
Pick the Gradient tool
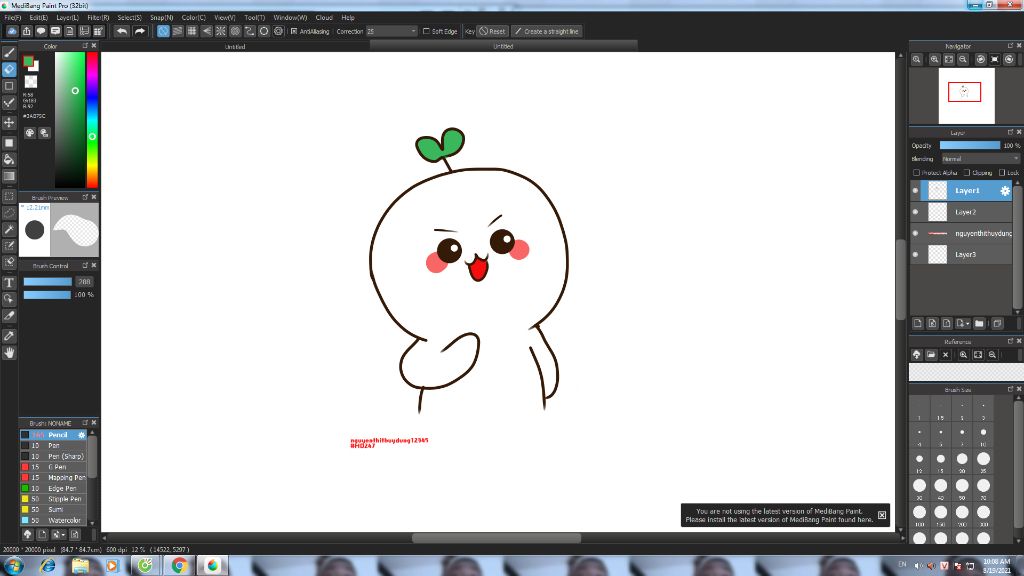(x=9, y=176)
